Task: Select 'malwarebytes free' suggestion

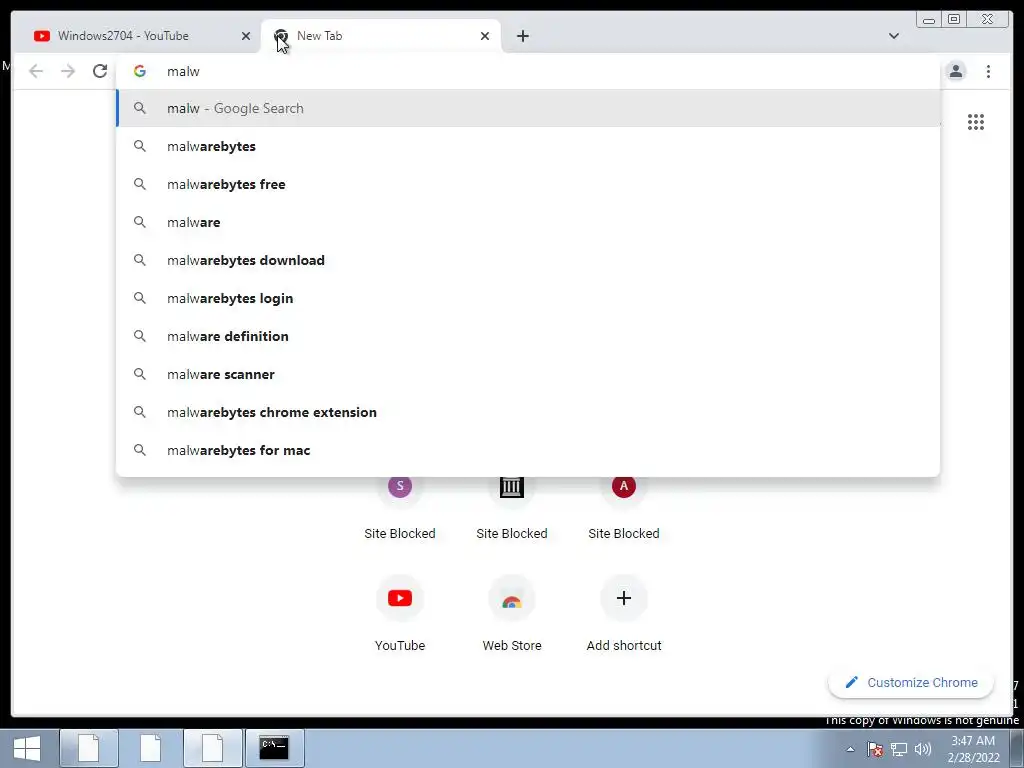Action: (528, 184)
